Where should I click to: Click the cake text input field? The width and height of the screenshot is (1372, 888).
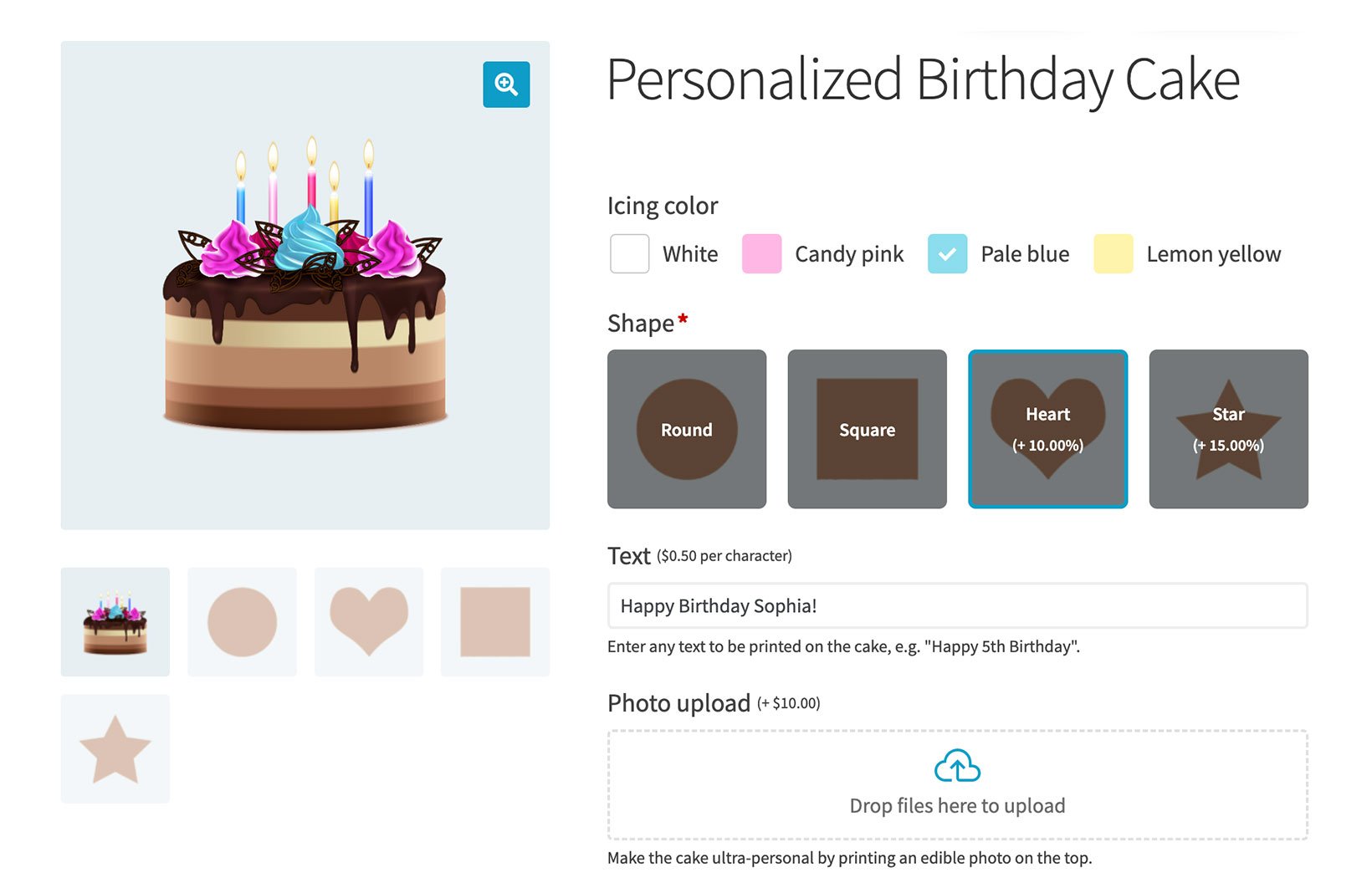click(x=957, y=605)
